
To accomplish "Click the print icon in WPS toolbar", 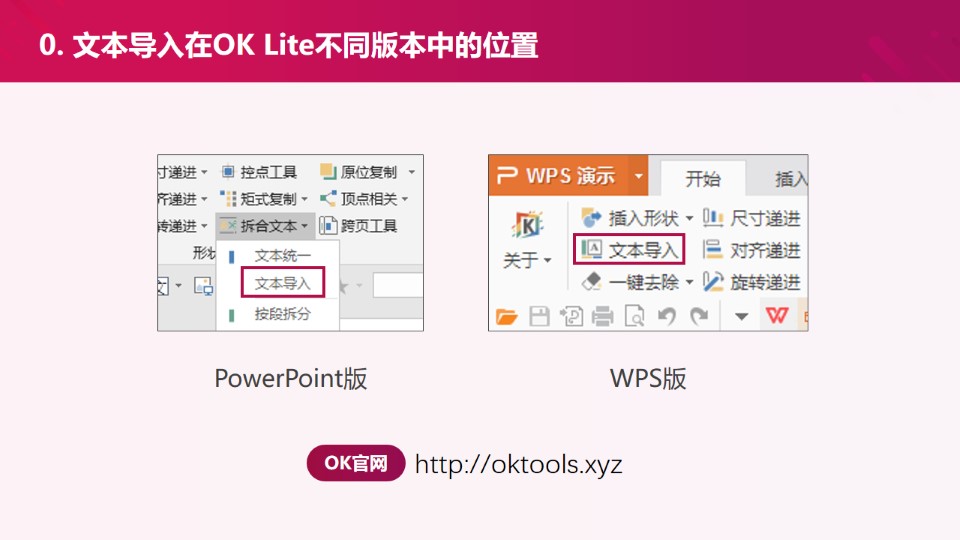I will click(602, 317).
